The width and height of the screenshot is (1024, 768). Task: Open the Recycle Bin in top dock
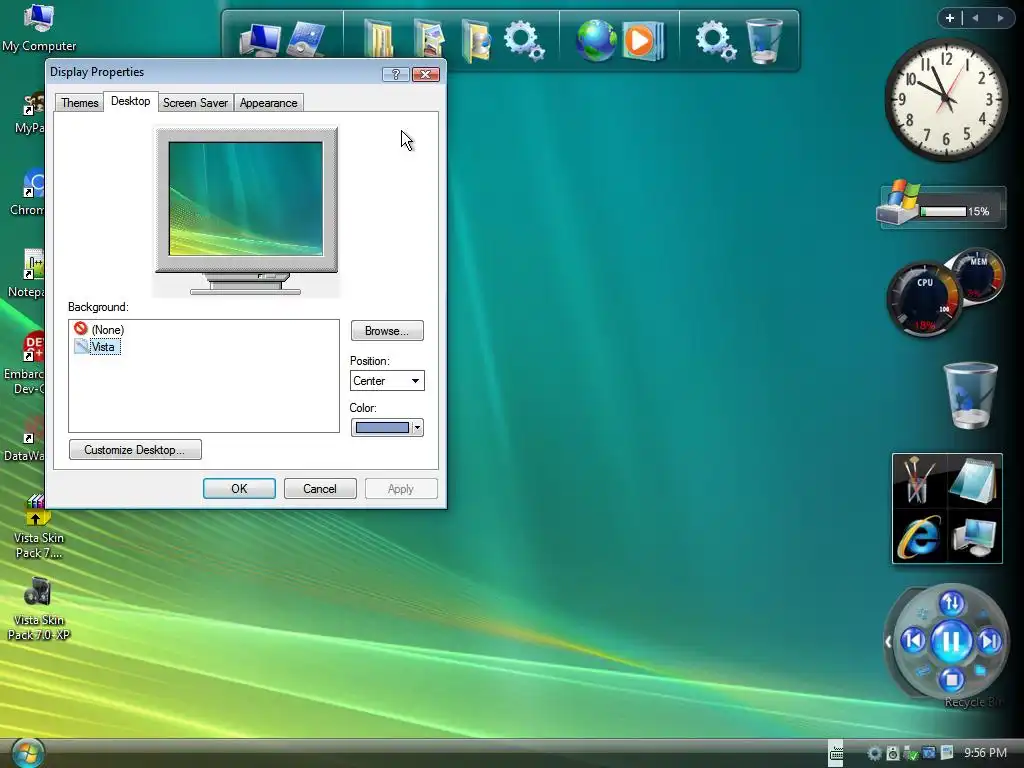pyautogui.click(x=763, y=41)
